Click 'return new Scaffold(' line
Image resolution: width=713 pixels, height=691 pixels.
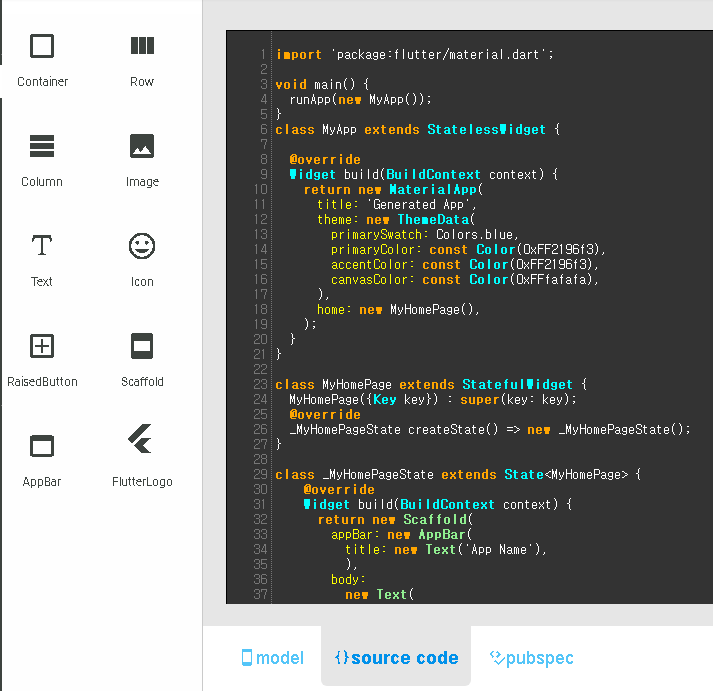(x=395, y=520)
